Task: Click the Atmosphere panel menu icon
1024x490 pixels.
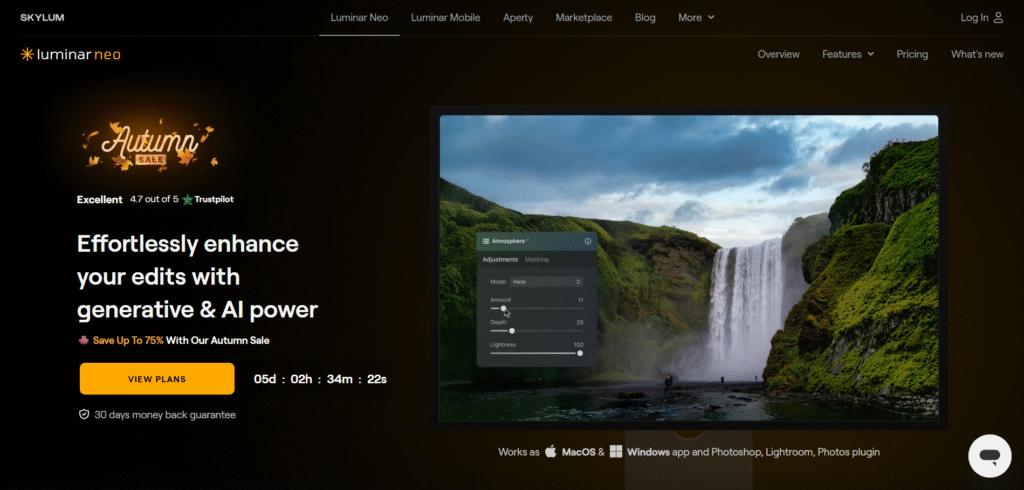Action: tap(486, 241)
